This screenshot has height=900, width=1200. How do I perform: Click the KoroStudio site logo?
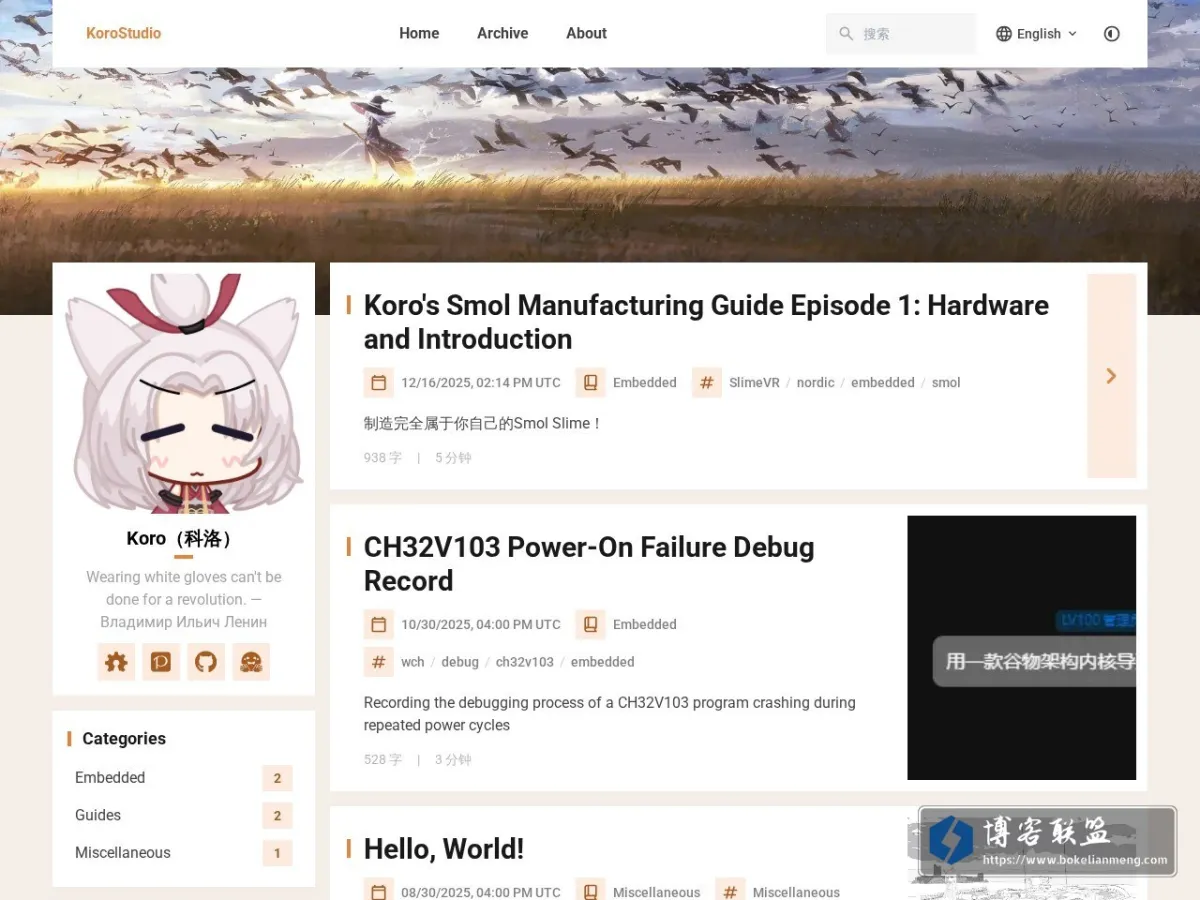123,33
